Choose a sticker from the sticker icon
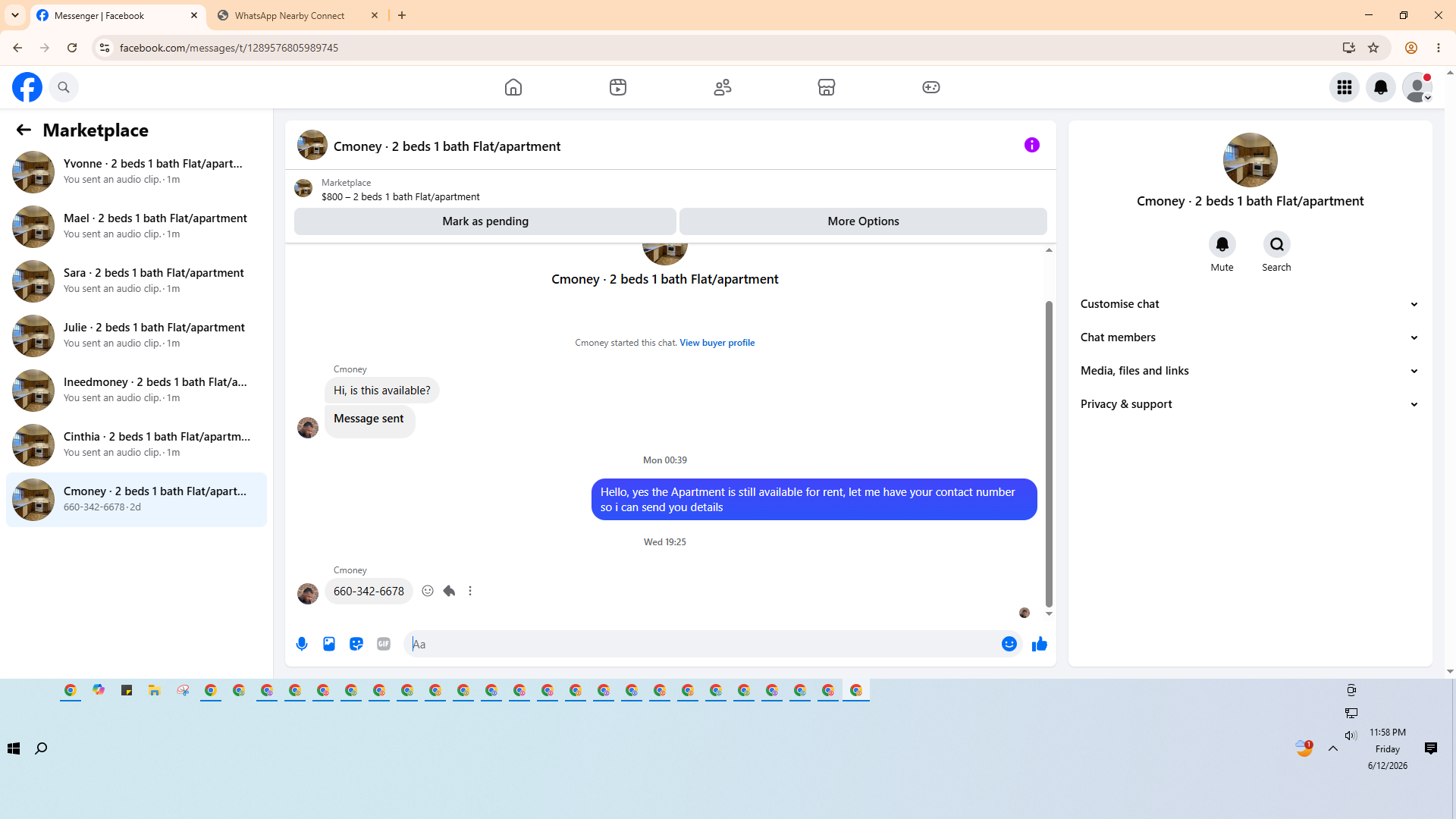The width and height of the screenshot is (1456, 819). pos(356,644)
